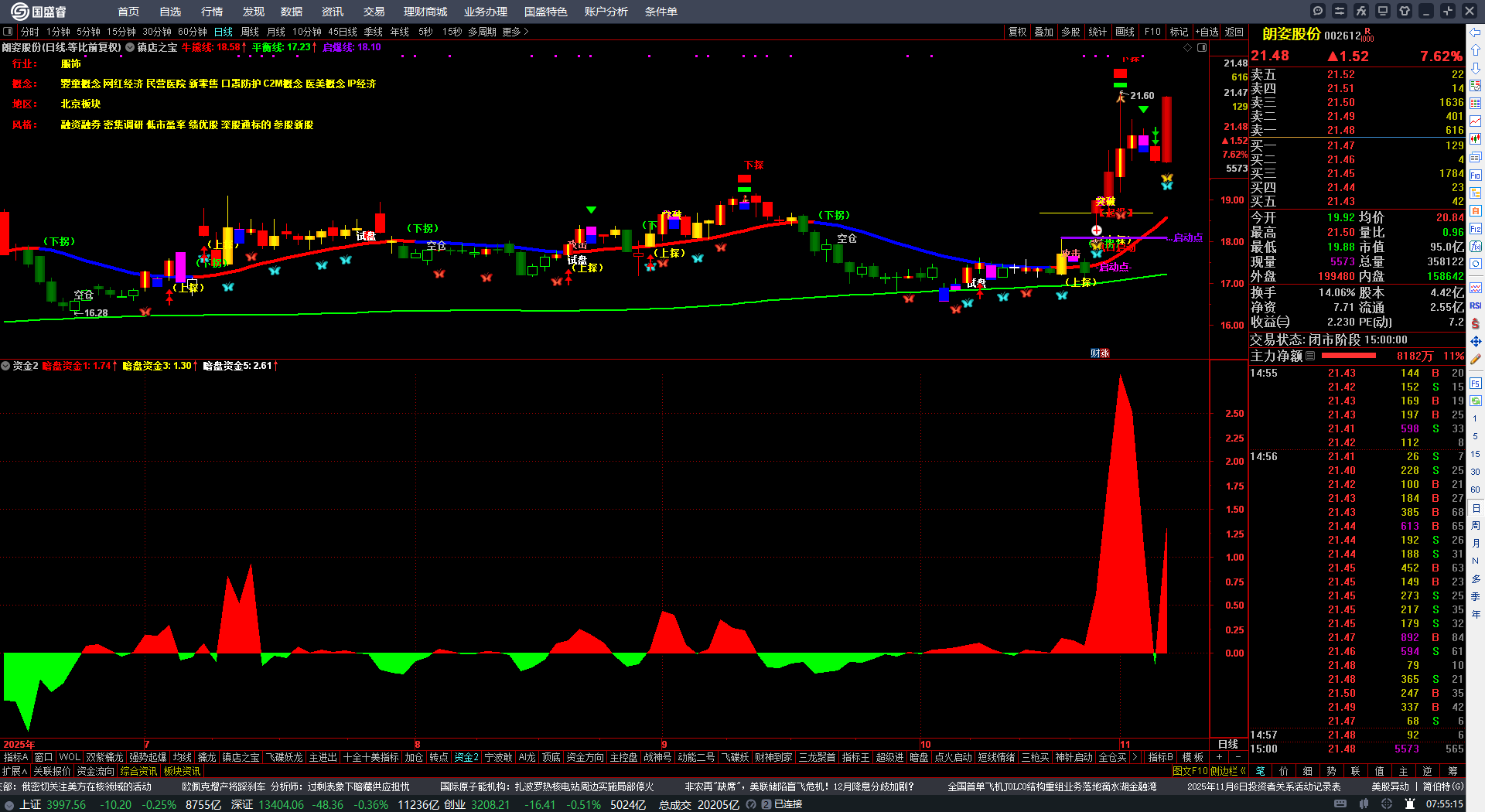
Task: Open the 指标B indicator group menu
Action: click(1160, 757)
